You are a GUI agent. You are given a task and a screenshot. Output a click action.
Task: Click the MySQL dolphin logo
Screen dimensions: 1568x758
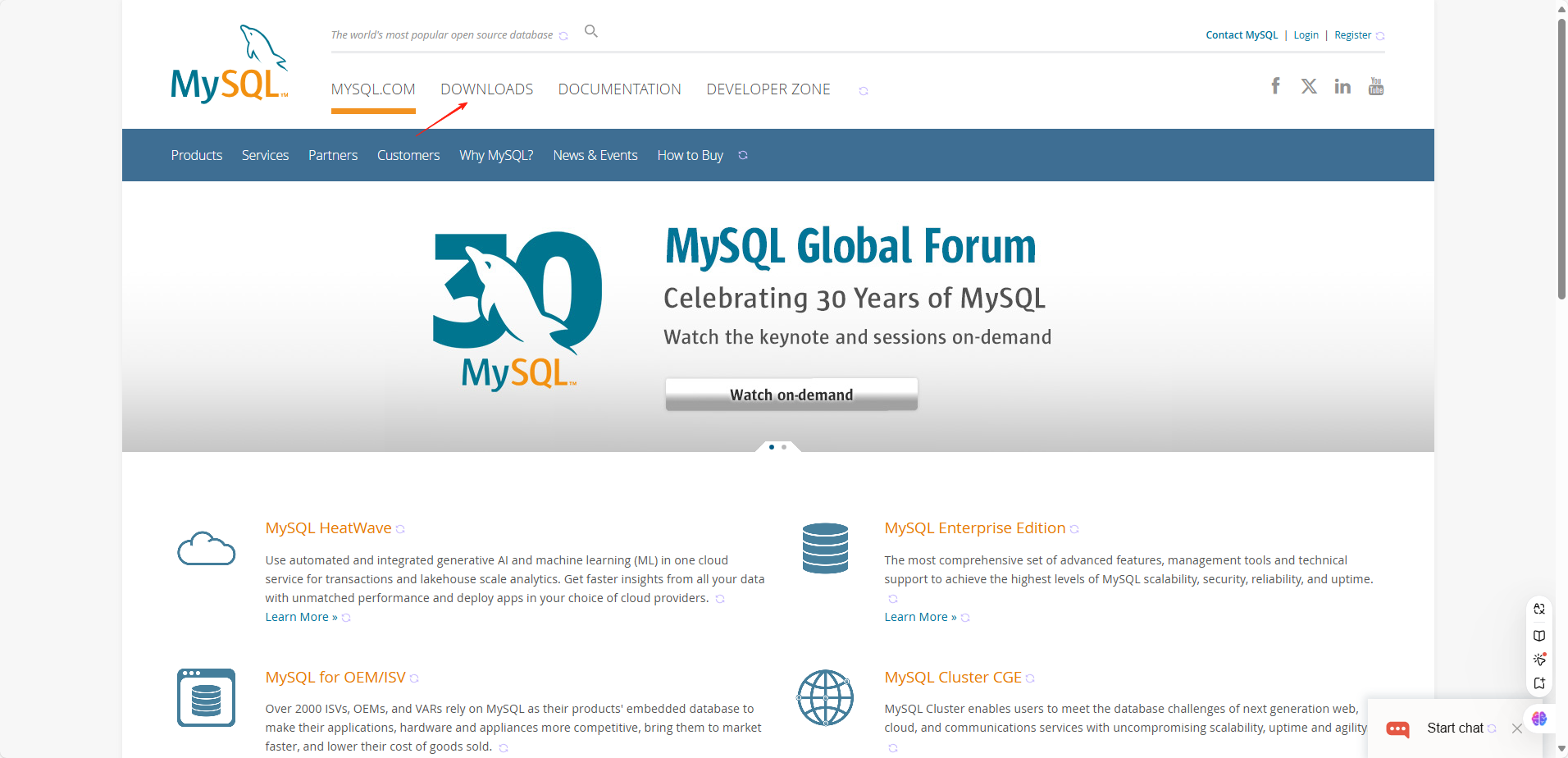(230, 64)
